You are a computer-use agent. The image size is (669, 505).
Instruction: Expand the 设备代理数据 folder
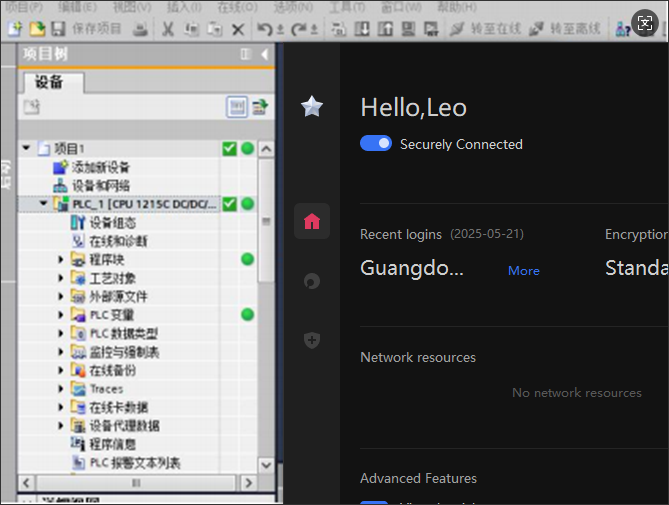(x=61, y=426)
